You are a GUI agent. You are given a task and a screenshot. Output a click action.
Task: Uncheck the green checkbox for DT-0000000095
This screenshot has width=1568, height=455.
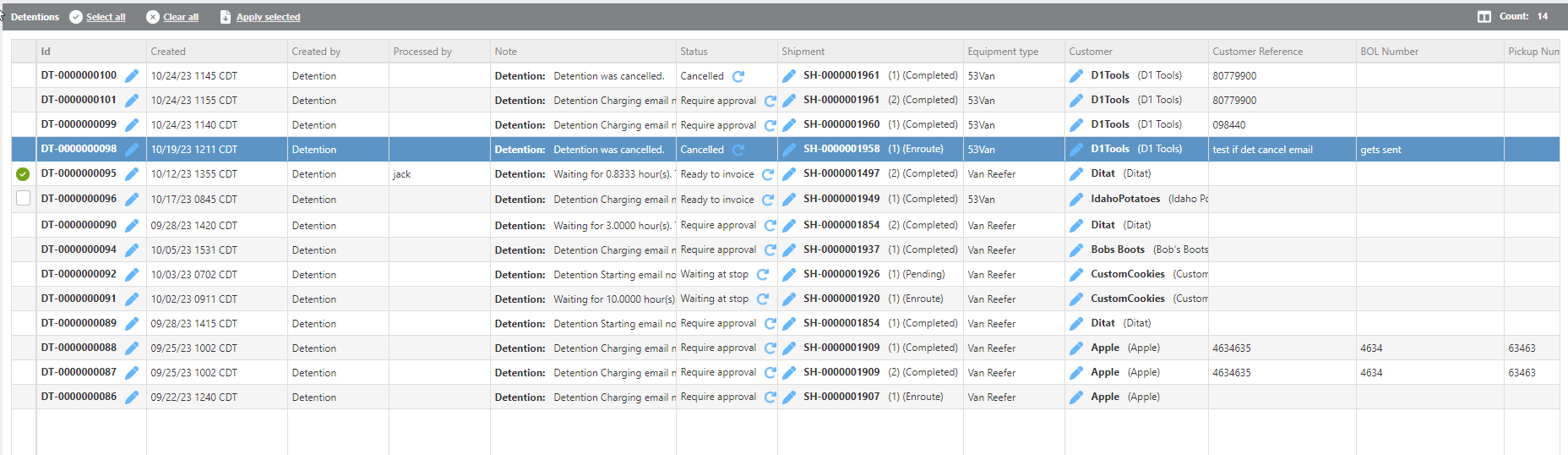[23, 174]
